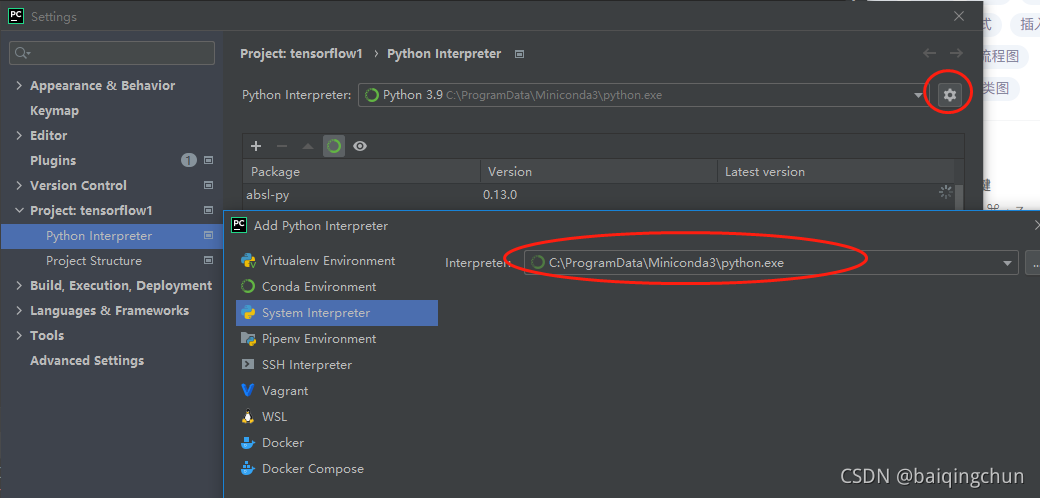Viewport: 1040px width, 498px height.
Task: Select System Interpreter option
Action: pos(337,312)
